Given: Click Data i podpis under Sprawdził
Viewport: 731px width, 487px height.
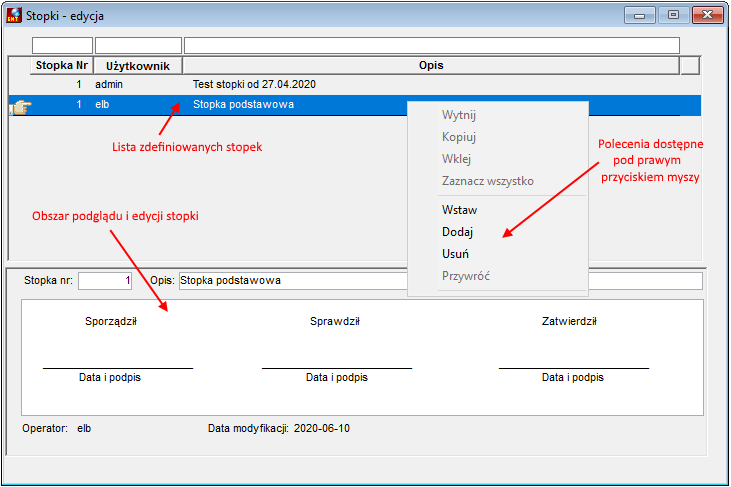Looking at the screenshot, I should [337, 377].
